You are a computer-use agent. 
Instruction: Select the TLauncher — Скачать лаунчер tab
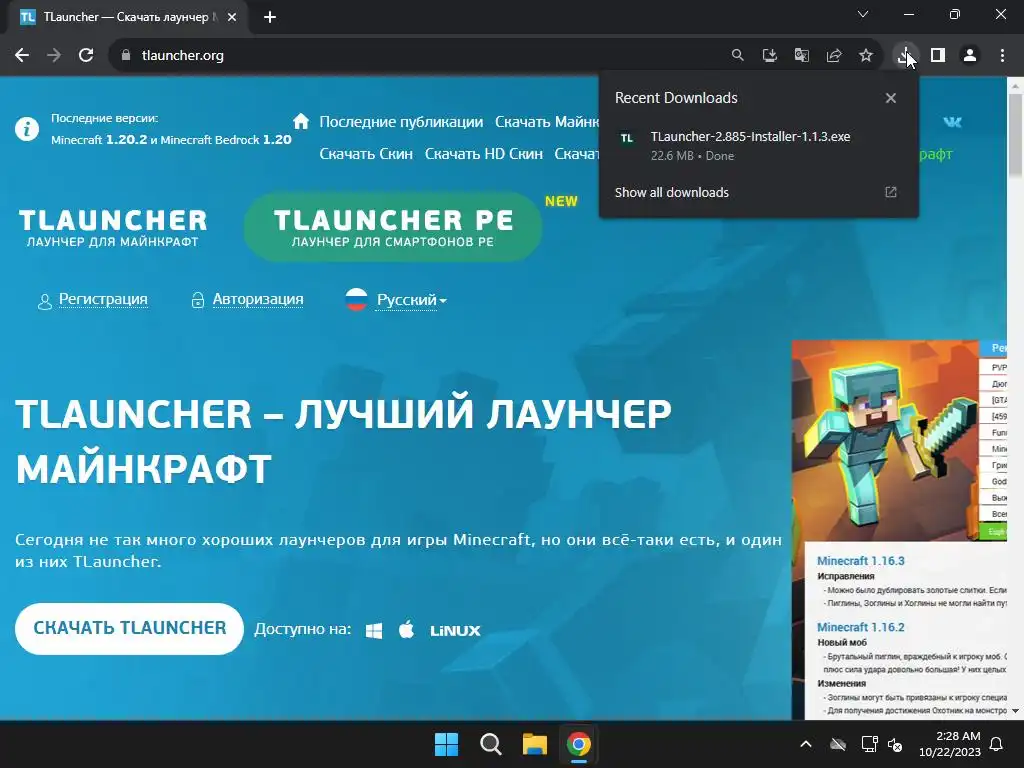tap(127, 18)
